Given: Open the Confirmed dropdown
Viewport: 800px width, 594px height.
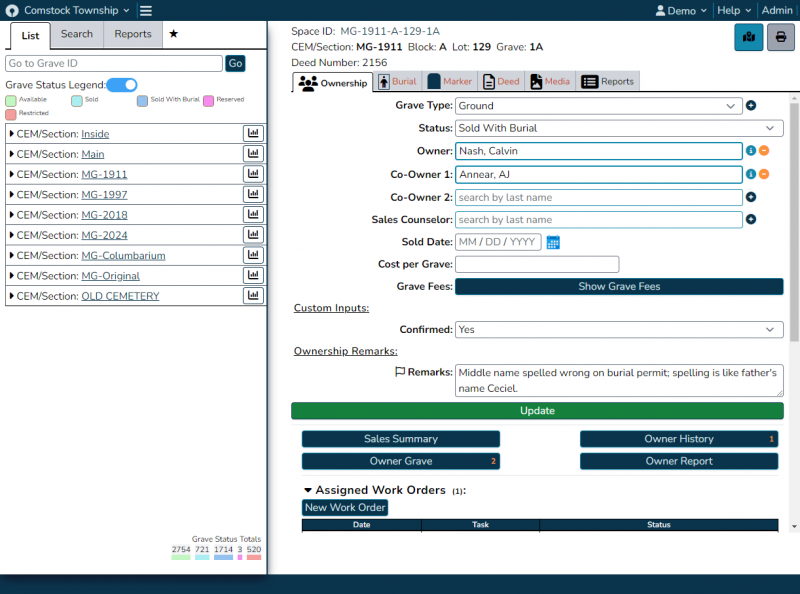Looking at the screenshot, I should tap(619, 330).
